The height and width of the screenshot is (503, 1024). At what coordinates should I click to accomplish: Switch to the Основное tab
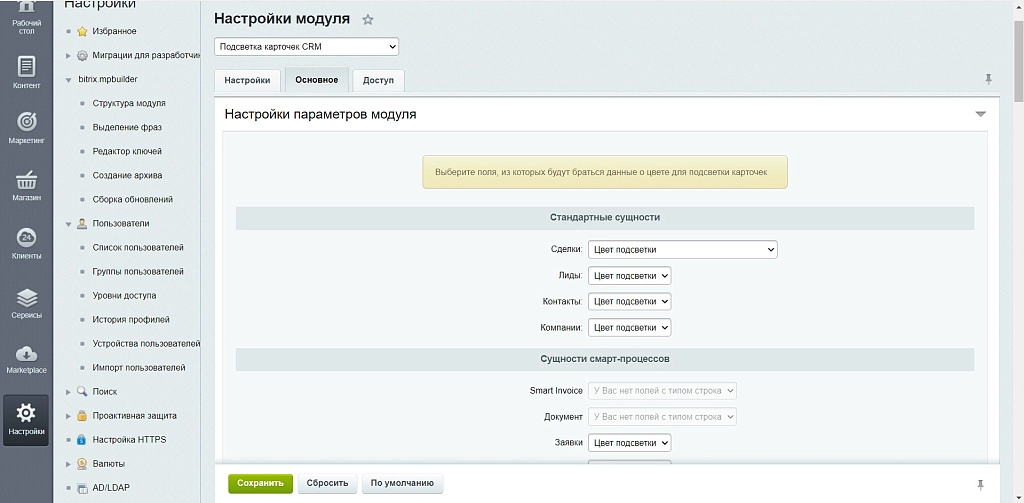point(317,80)
